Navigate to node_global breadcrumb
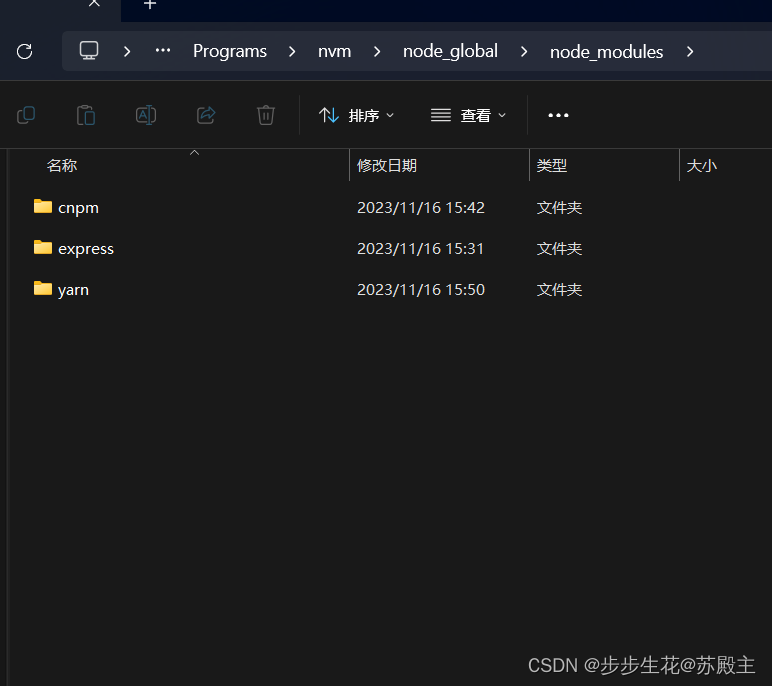Image resolution: width=772 pixels, height=686 pixels. [450, 51]
